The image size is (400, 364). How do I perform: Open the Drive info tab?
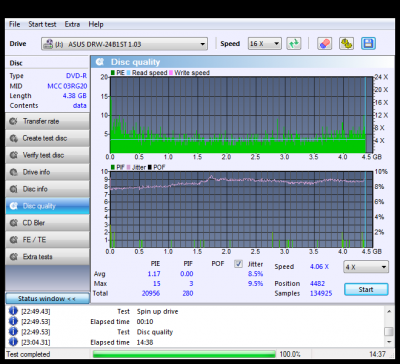[x=47, y=172]
